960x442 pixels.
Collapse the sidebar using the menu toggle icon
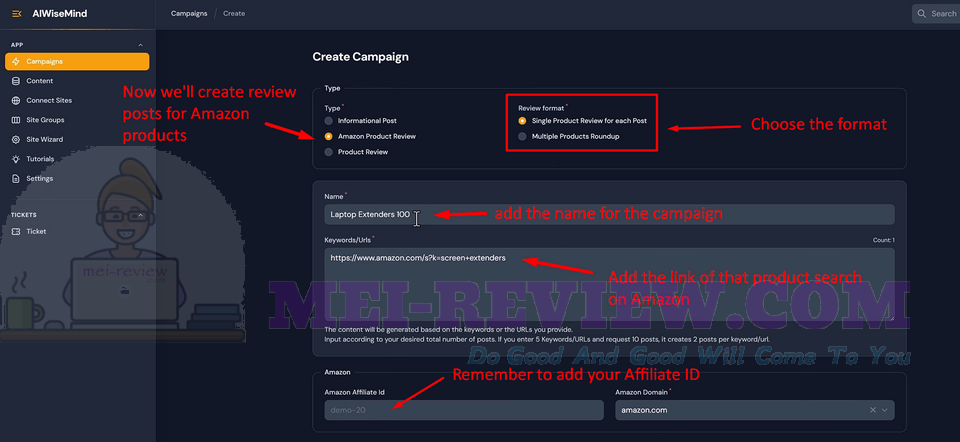click(x=17, y=13)
